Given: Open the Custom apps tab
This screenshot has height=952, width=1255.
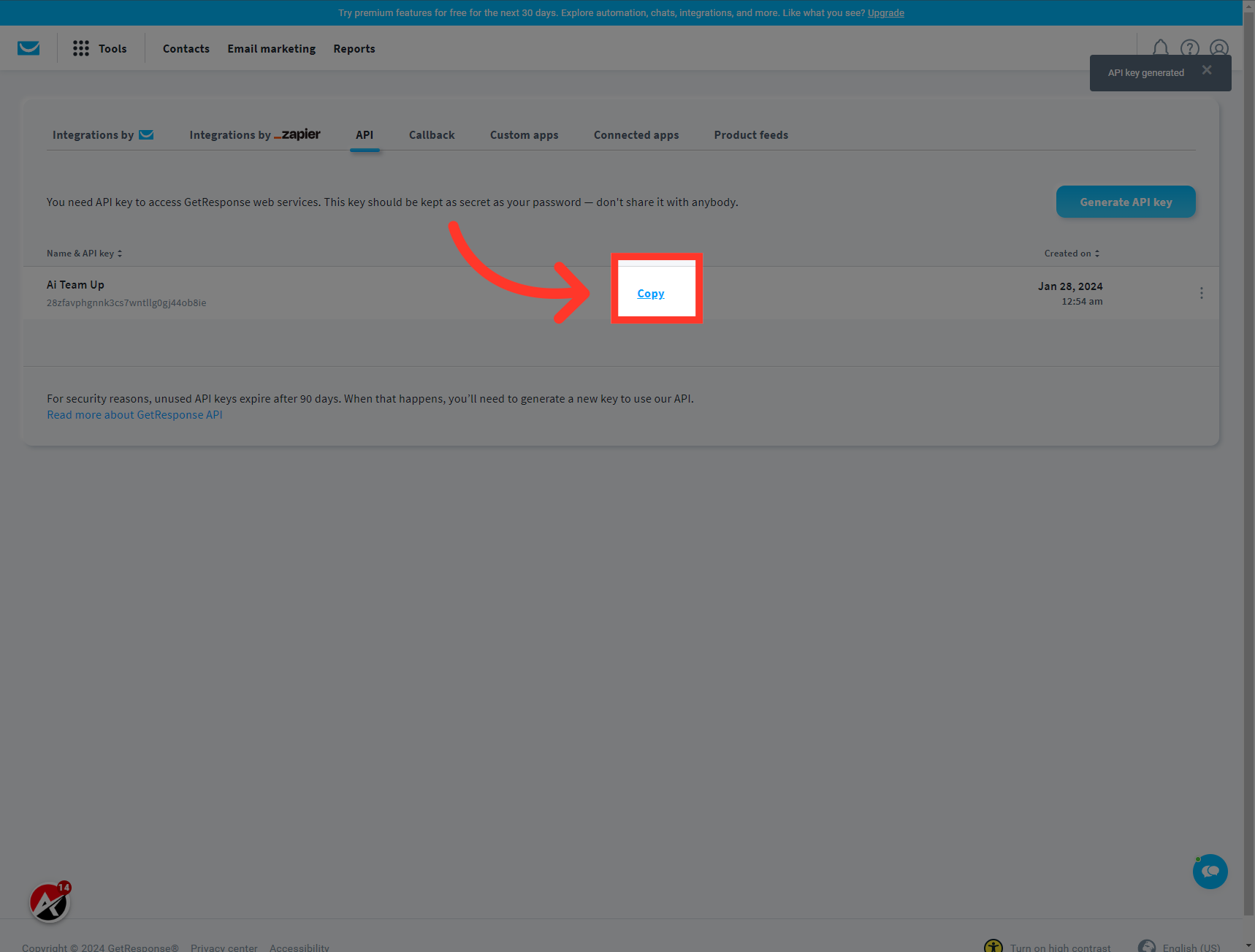Looking at the screenshot, I should [x=524, y=135].
